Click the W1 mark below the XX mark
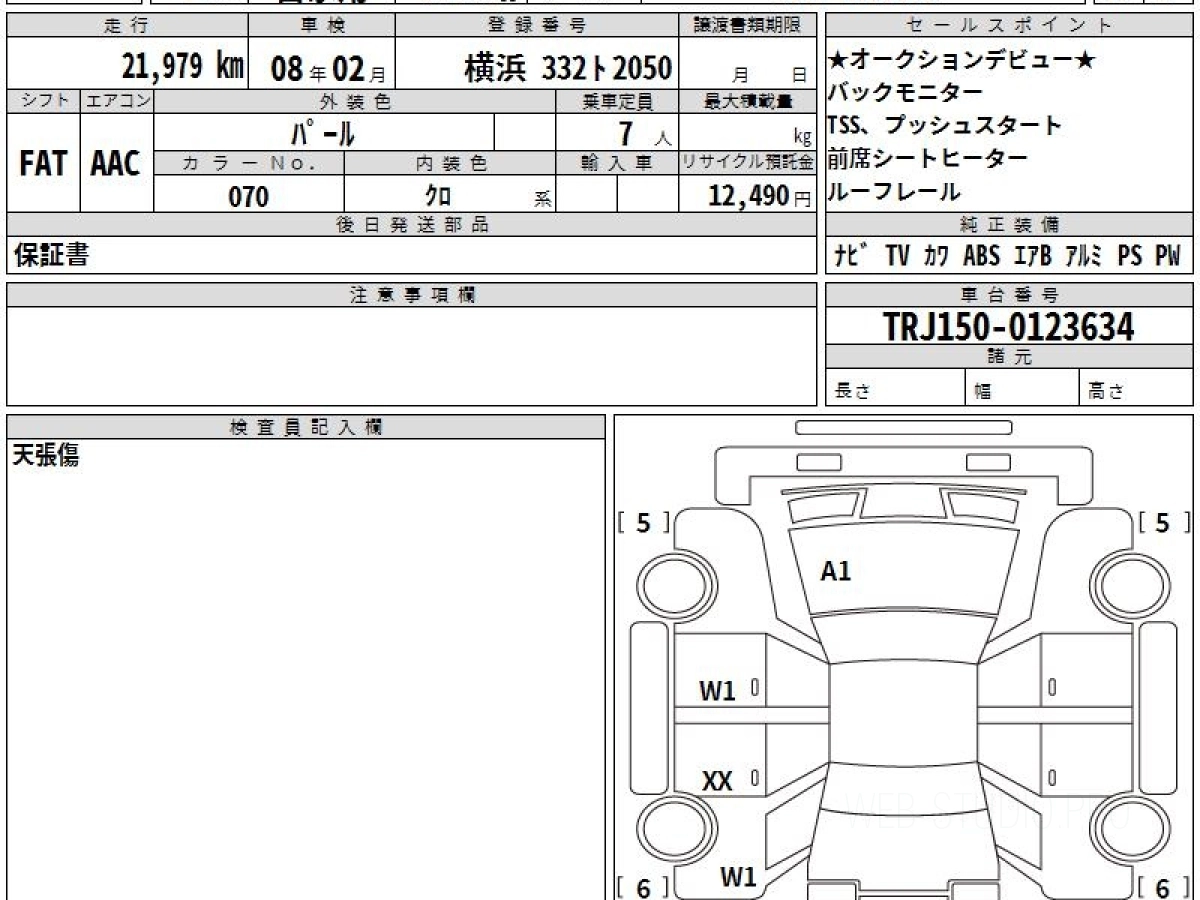Image resolution: width=1200 pixels, height=900 pixels. 738,877
